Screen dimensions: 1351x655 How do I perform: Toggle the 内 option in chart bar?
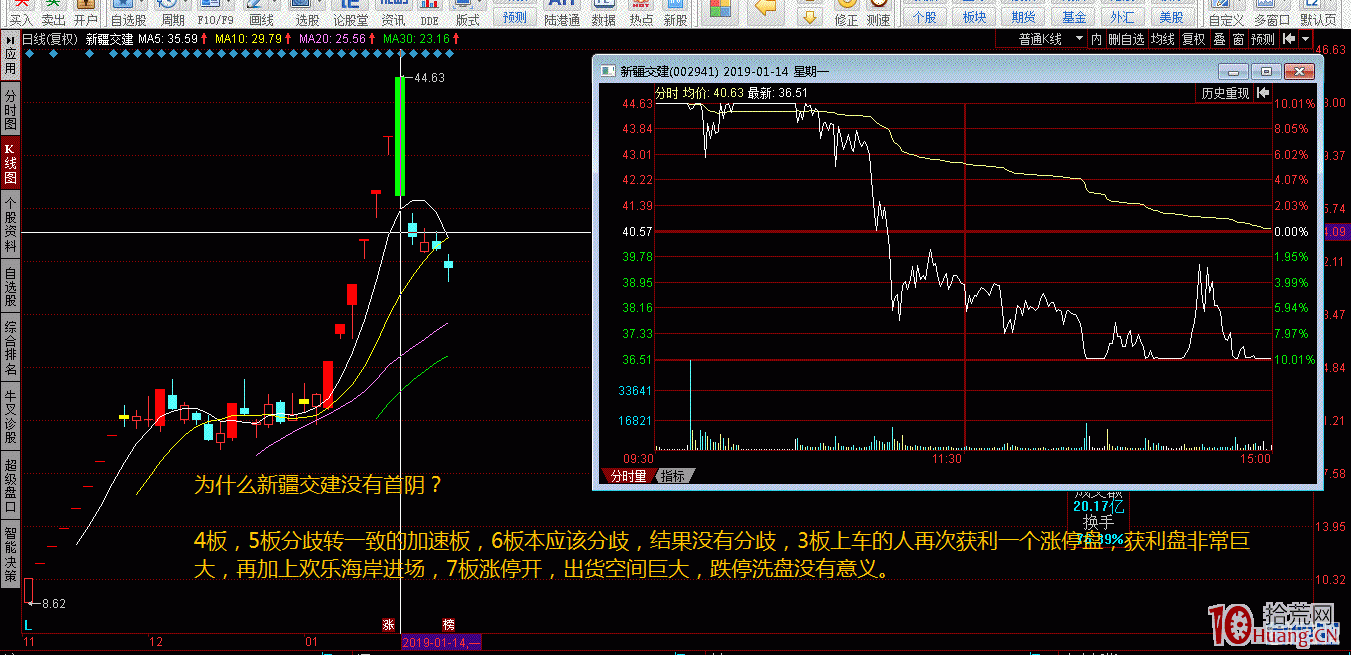[1096, 39]
